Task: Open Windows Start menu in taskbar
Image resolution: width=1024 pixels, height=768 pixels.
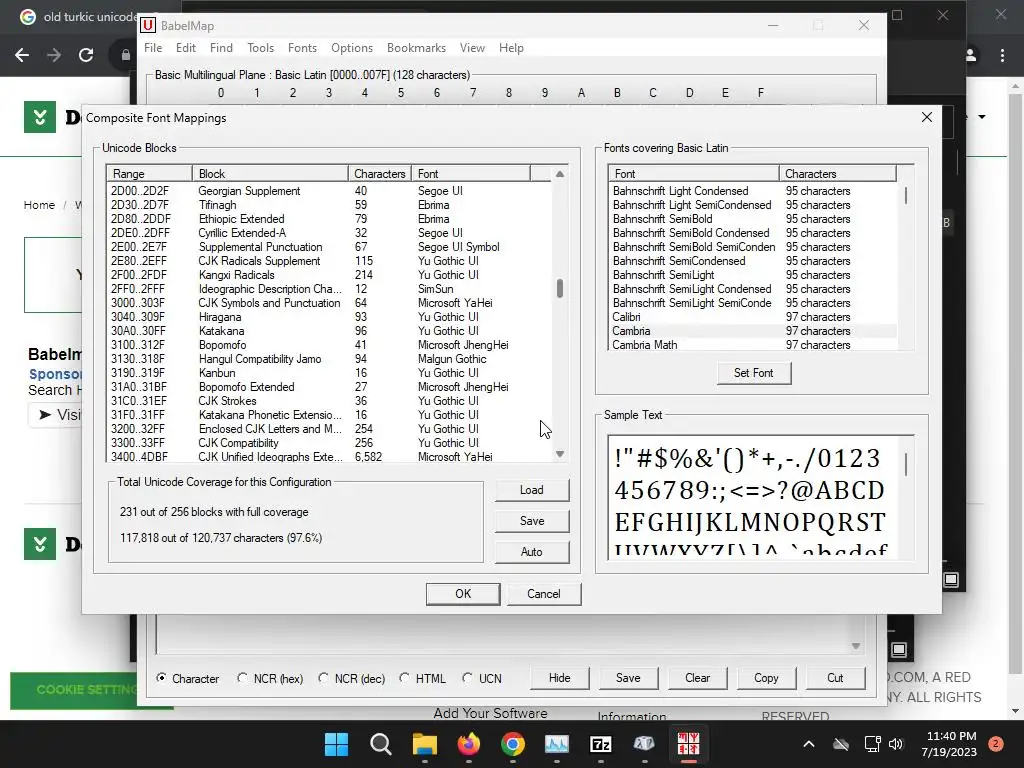Action: point(336,744)
